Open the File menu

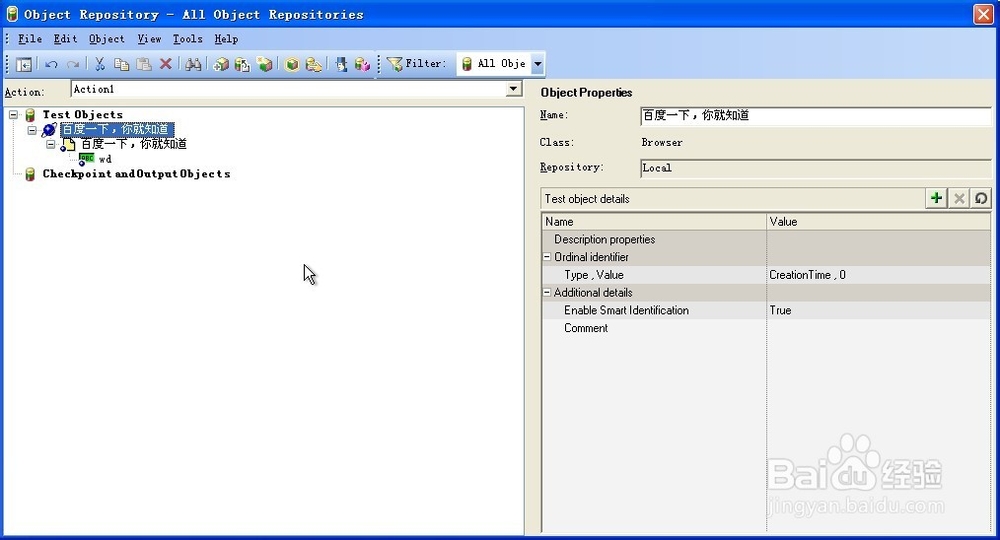[30, 39]
